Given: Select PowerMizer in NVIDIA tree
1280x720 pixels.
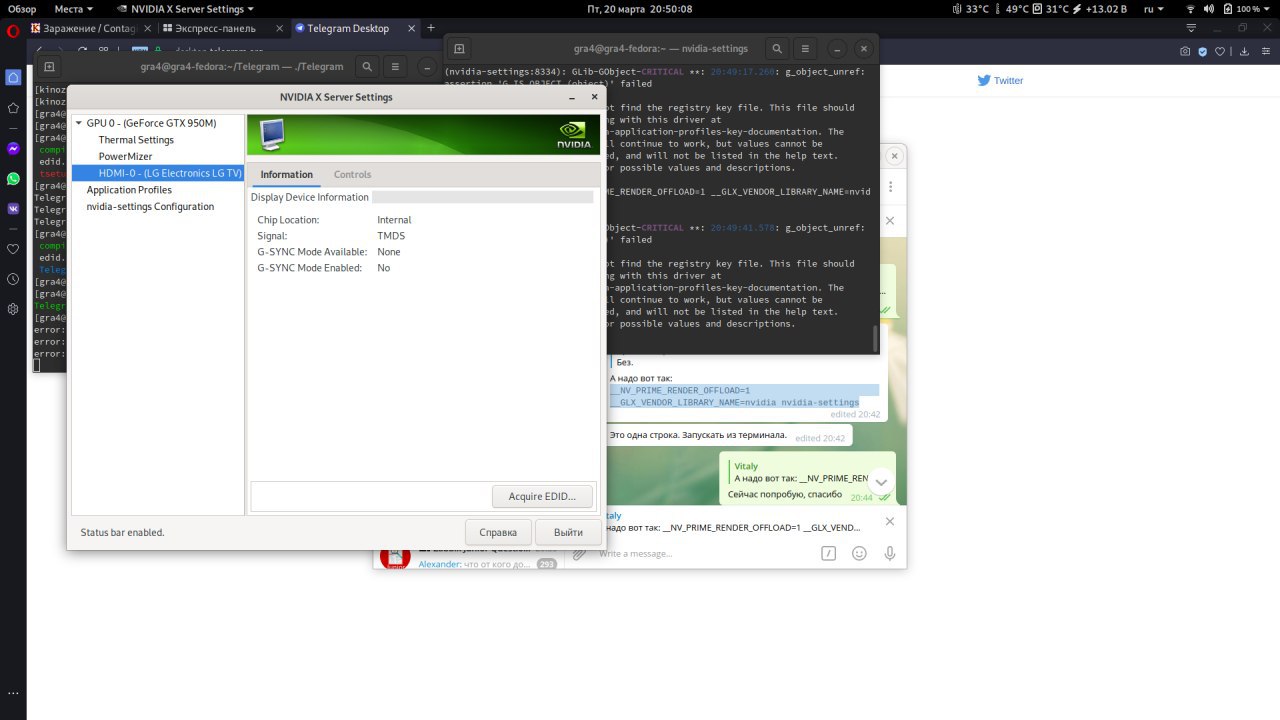Looking at the screenshot, I should coord(126,157).
